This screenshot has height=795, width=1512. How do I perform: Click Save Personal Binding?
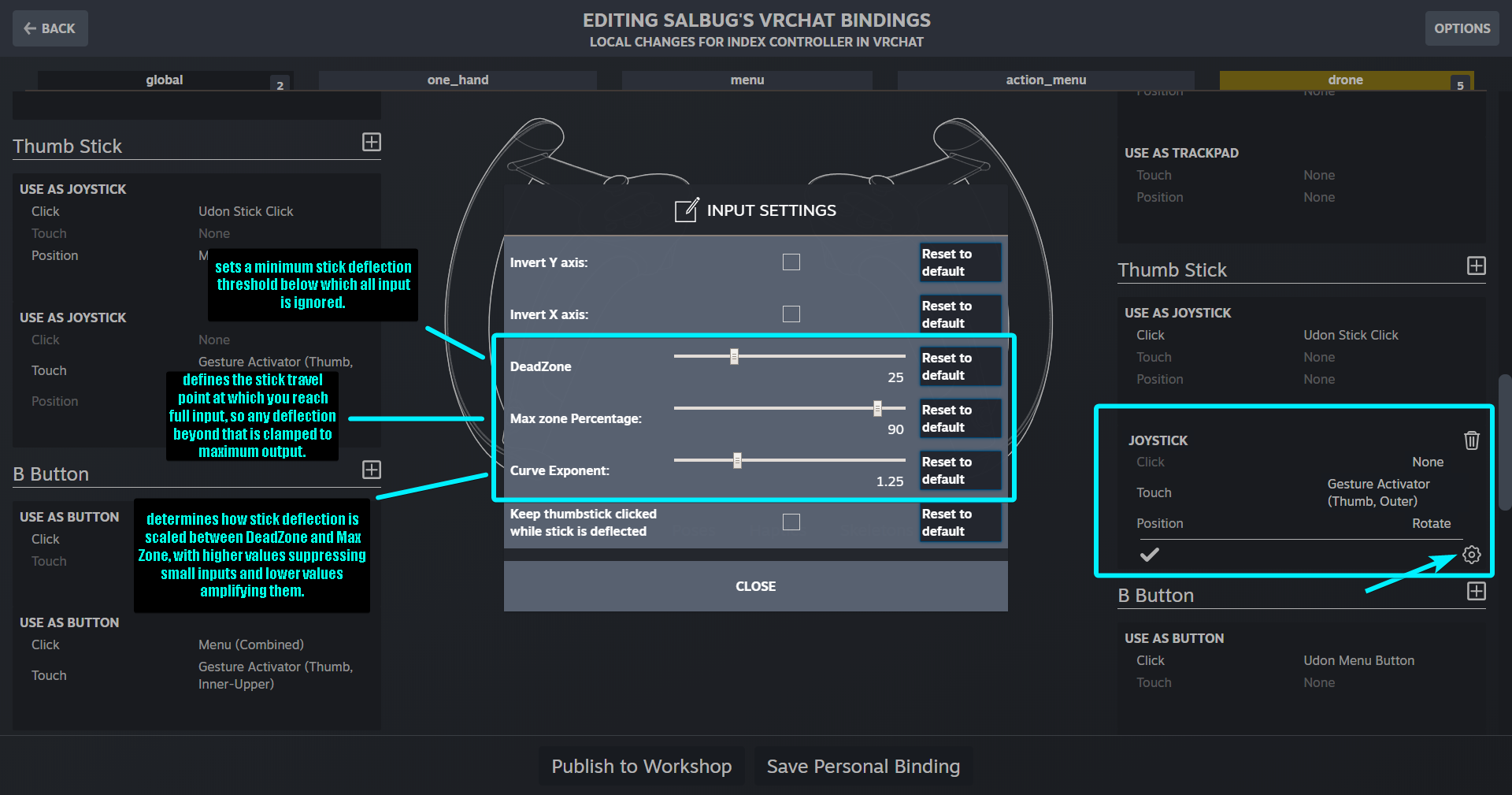pos(863,767)
